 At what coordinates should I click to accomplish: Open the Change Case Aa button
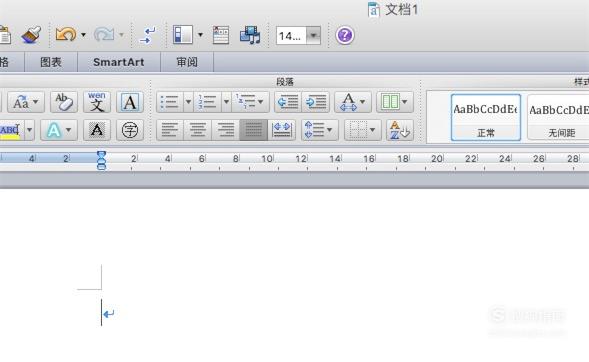click(26, 102)
